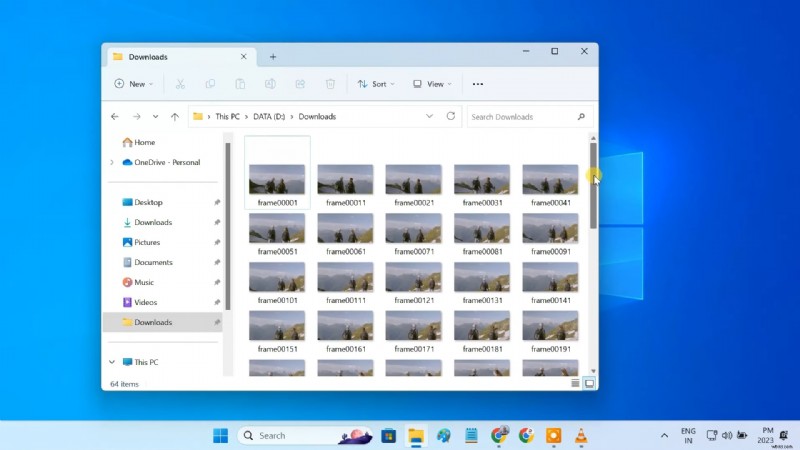Click chevron after This PC in breadcrumb
Viewport: 800px width, 450px height.
[246, 117]
